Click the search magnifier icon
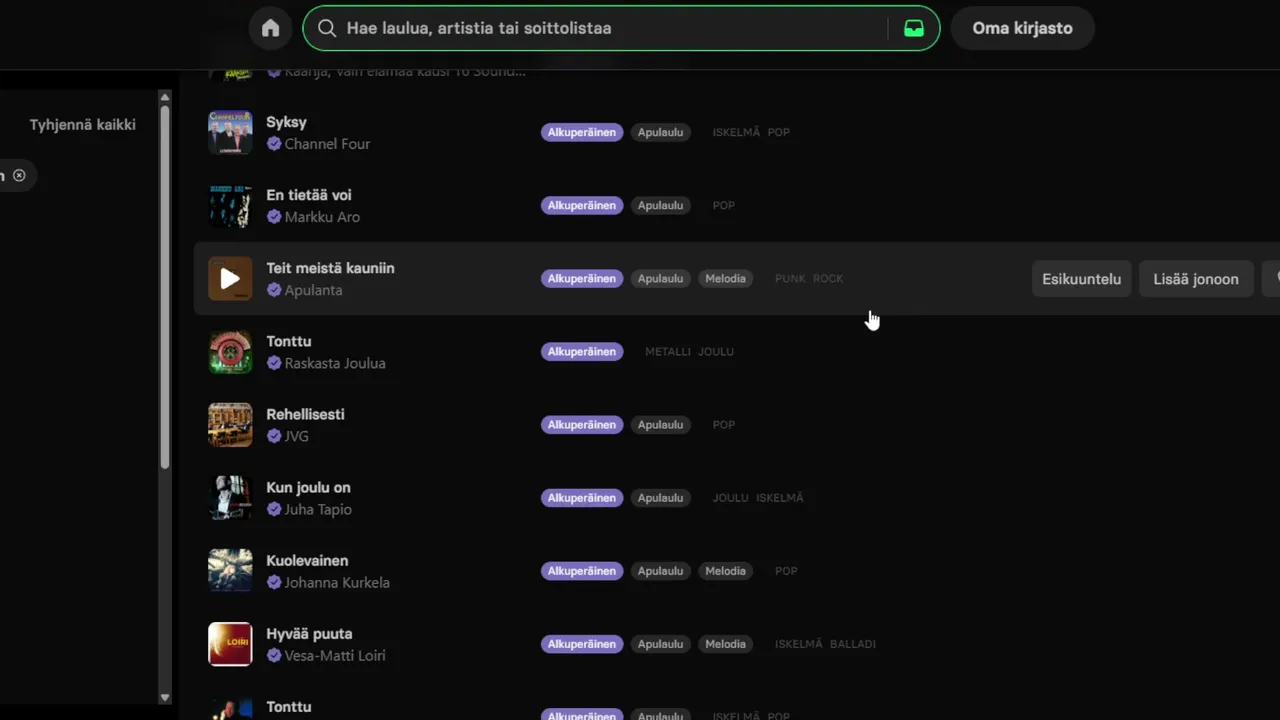This screenshot has width=1280, height=720. (327, 28)
